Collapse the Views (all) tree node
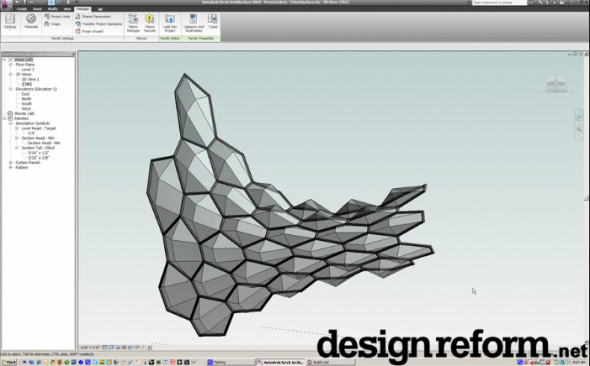The height and width of the screenshot is (366, 590). point(5,59)
